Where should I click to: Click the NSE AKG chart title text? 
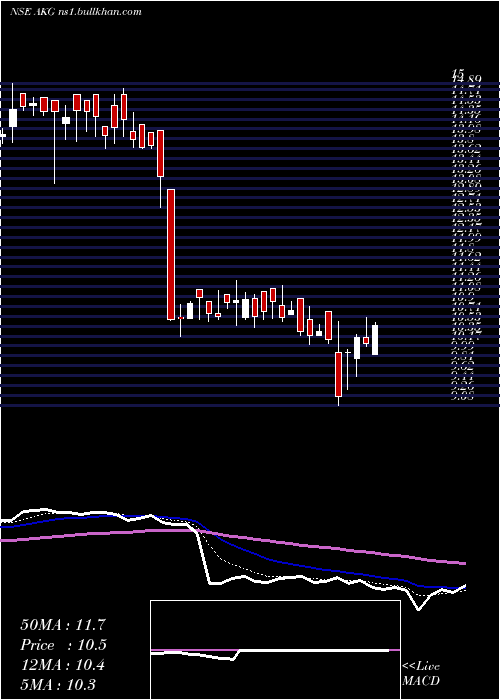tap(75, 12)
